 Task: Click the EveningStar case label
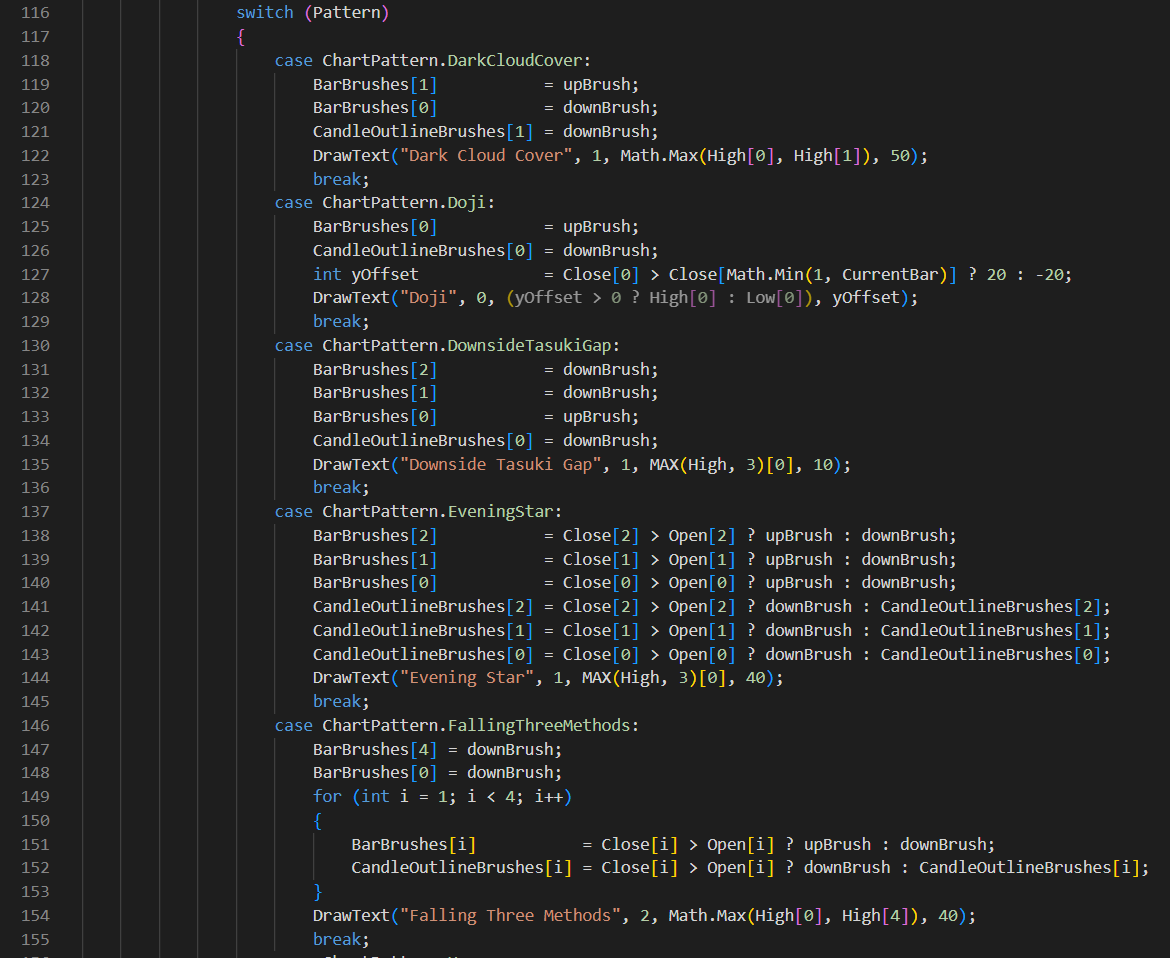[505, 511]
